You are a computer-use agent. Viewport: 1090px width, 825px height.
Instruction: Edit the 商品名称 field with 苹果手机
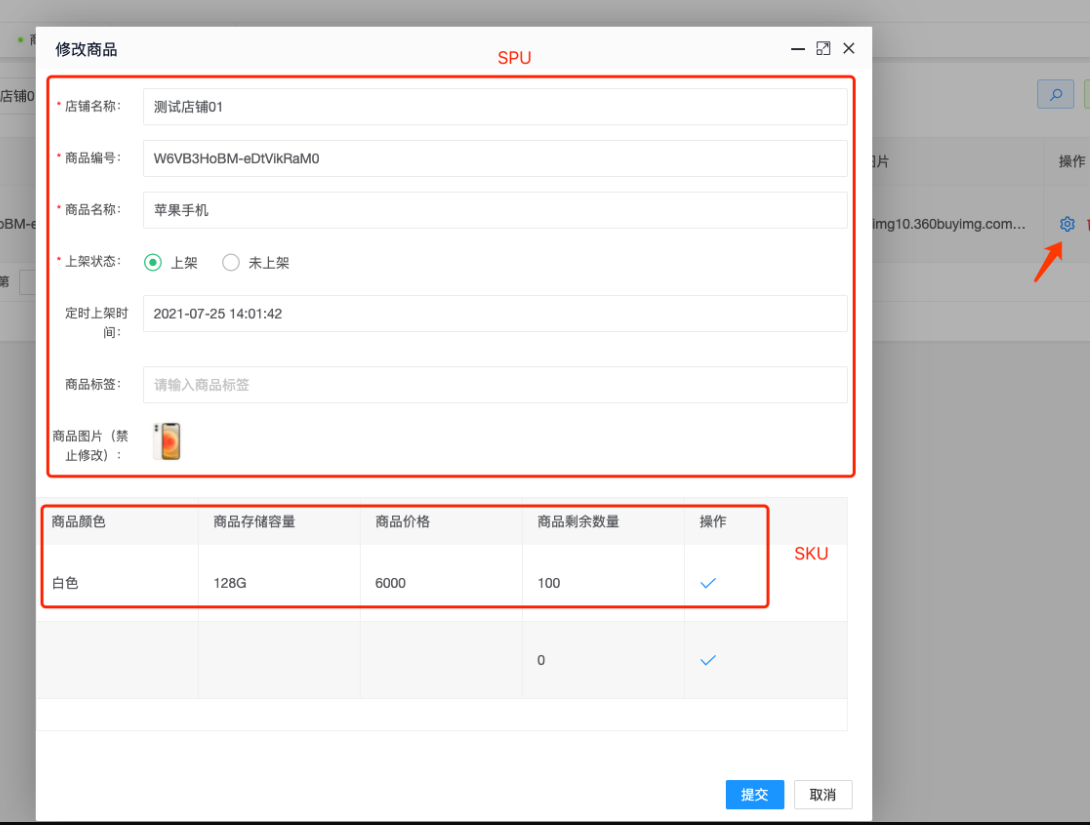tap(495, 210)
